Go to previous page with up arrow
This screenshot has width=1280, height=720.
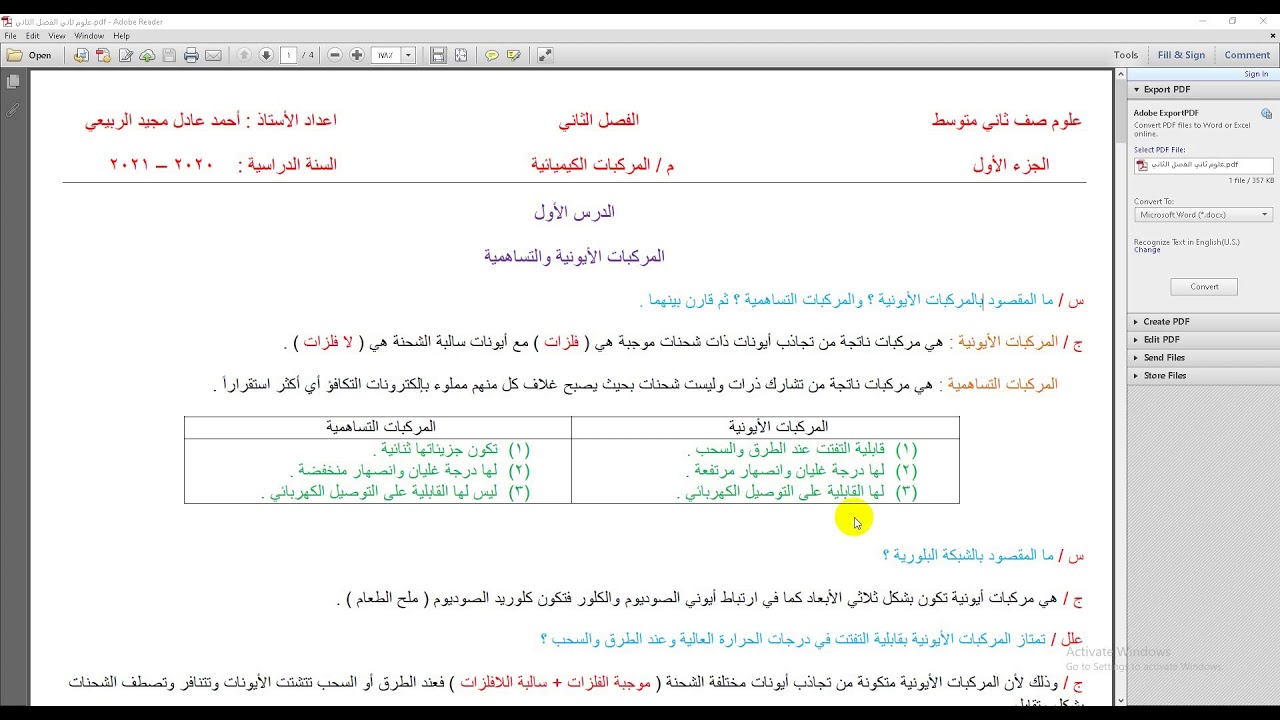coord(244,55)
